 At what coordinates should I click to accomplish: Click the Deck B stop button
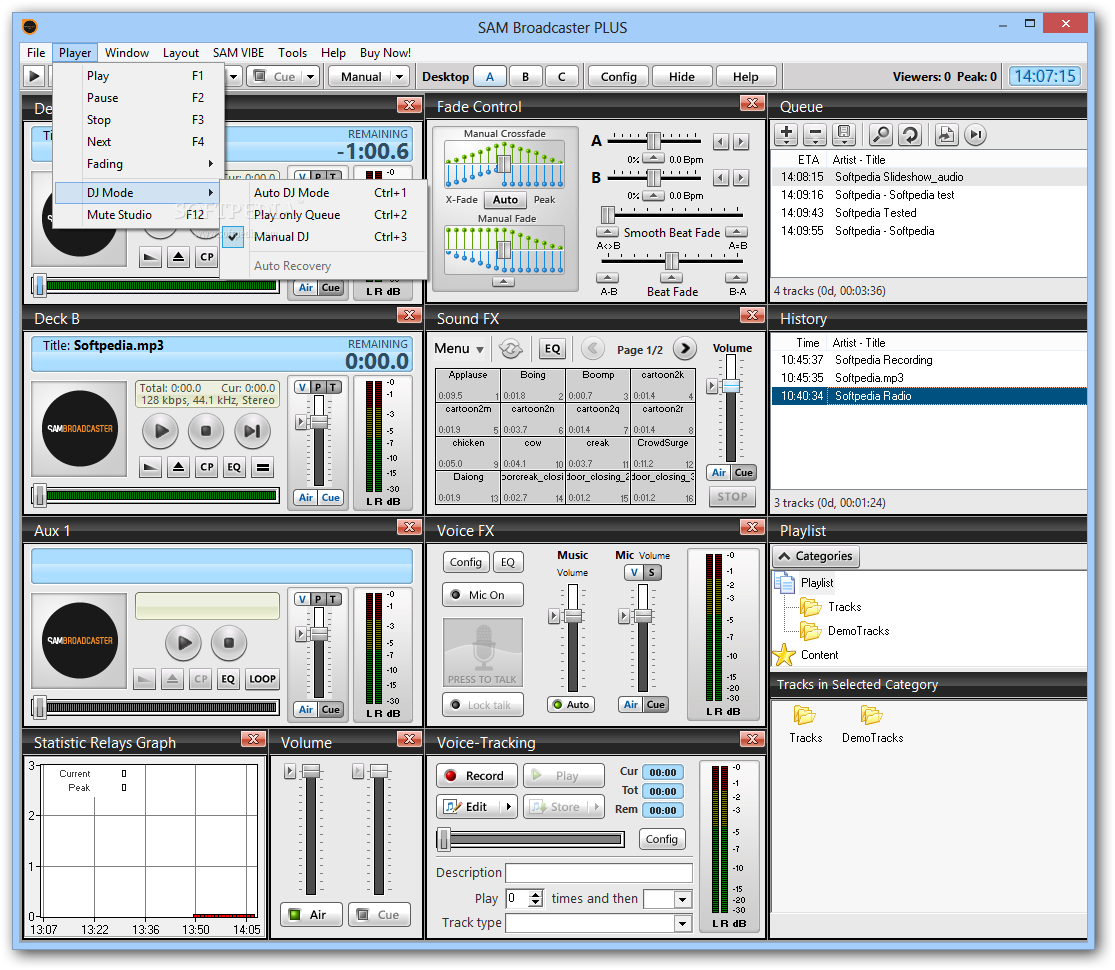[206, 431]
